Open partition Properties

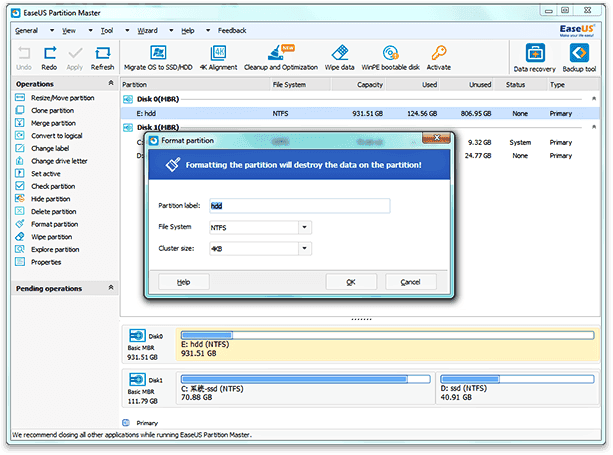[38, 262]
